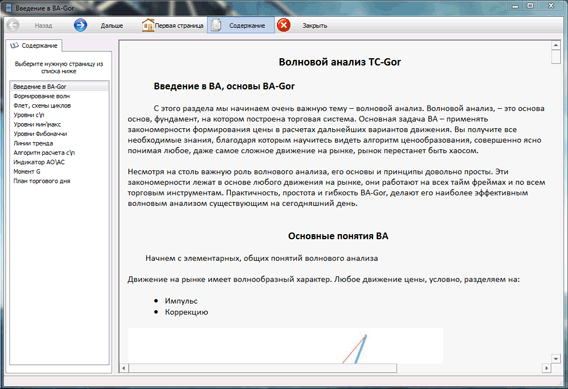The height and width of the screenshot is (389, 568).
Task: Select the Содержание sidebar tab
Action: pos(34,46)
